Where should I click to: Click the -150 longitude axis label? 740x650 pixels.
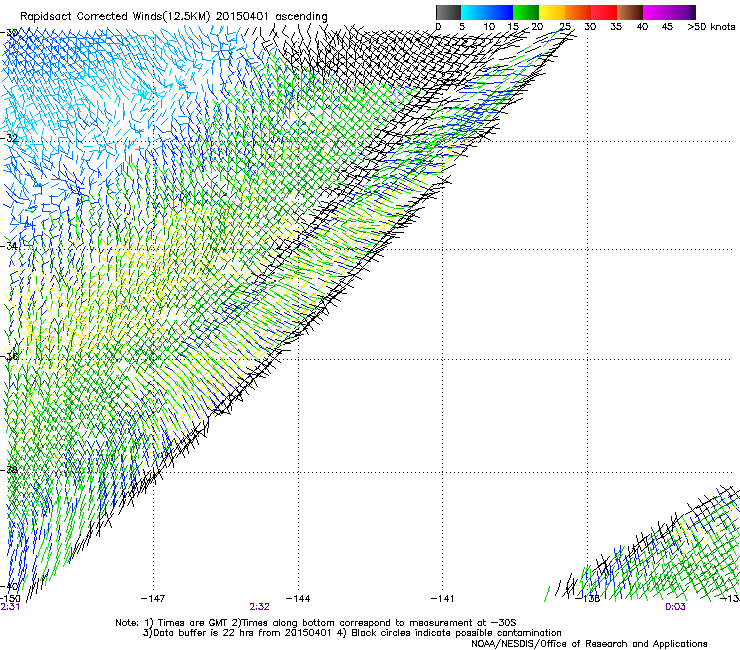click(10, 599)
